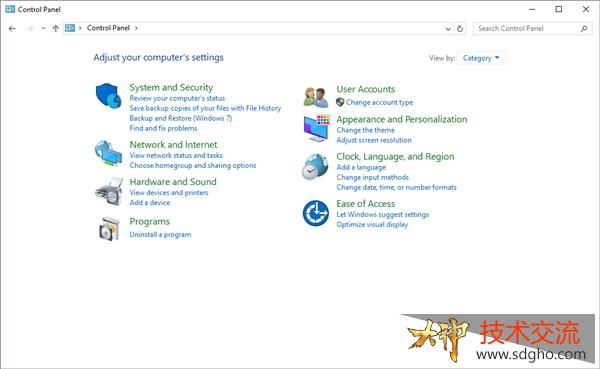This screenshot has width=600, height=369.
Task: Click the Add a device link
Action: 150,202
